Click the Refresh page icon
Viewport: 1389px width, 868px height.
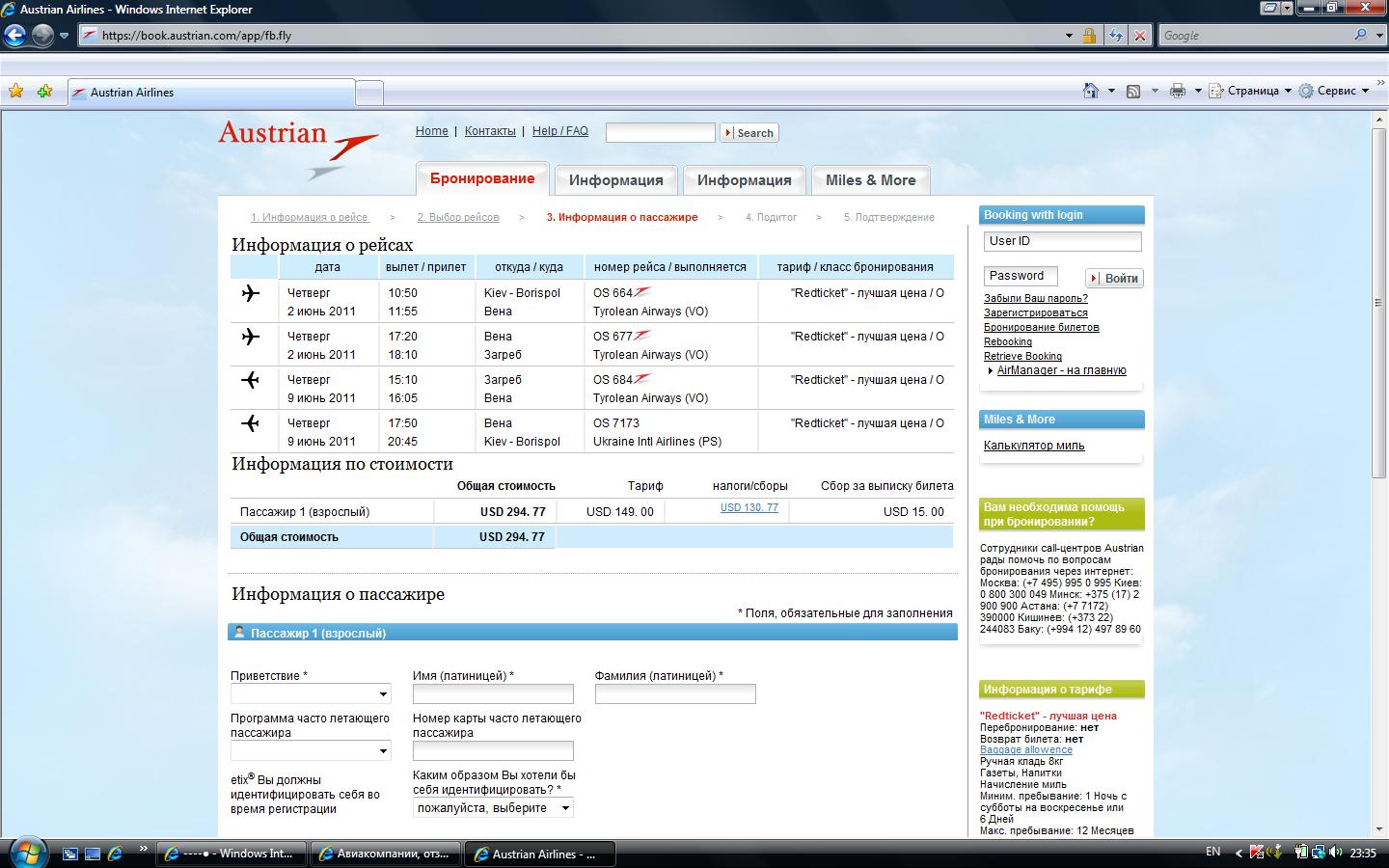1115,36
